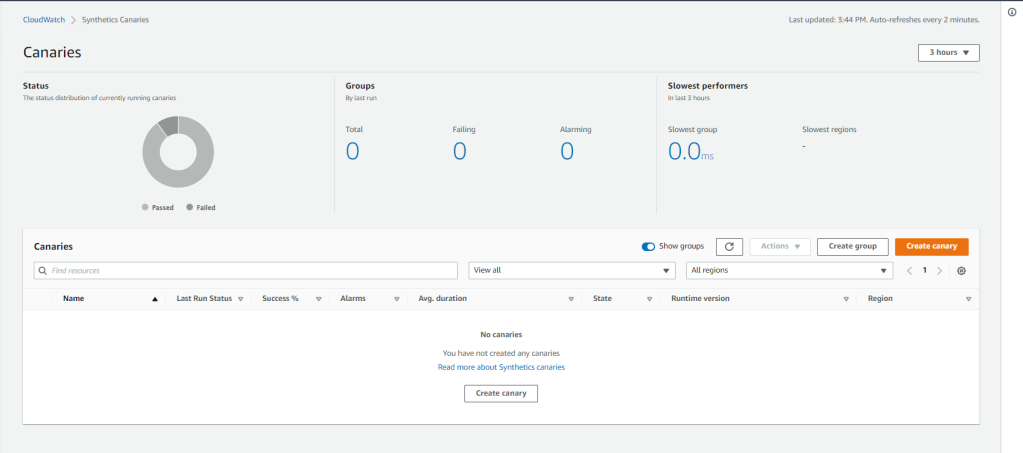
Task: Click the Find resources search field
Action: (x=246, y=271)
